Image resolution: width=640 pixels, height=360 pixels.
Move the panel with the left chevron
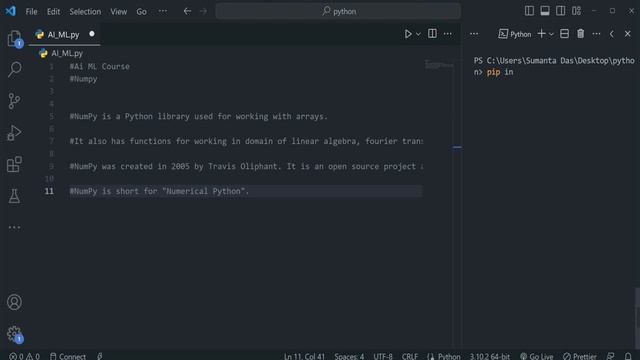(612, 34)
